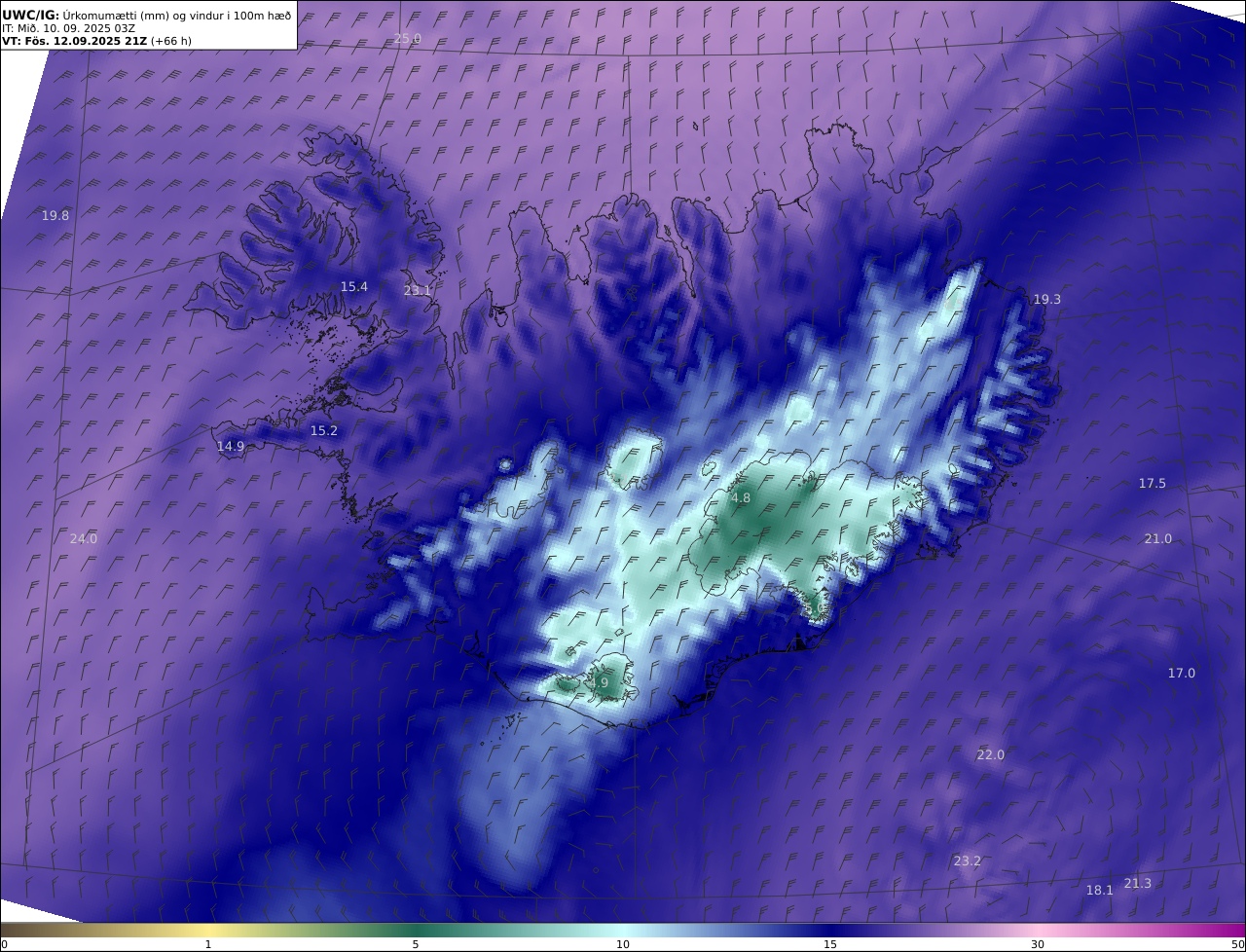
Task: Click the 21.0 value label
Action: click(1158, 538)
